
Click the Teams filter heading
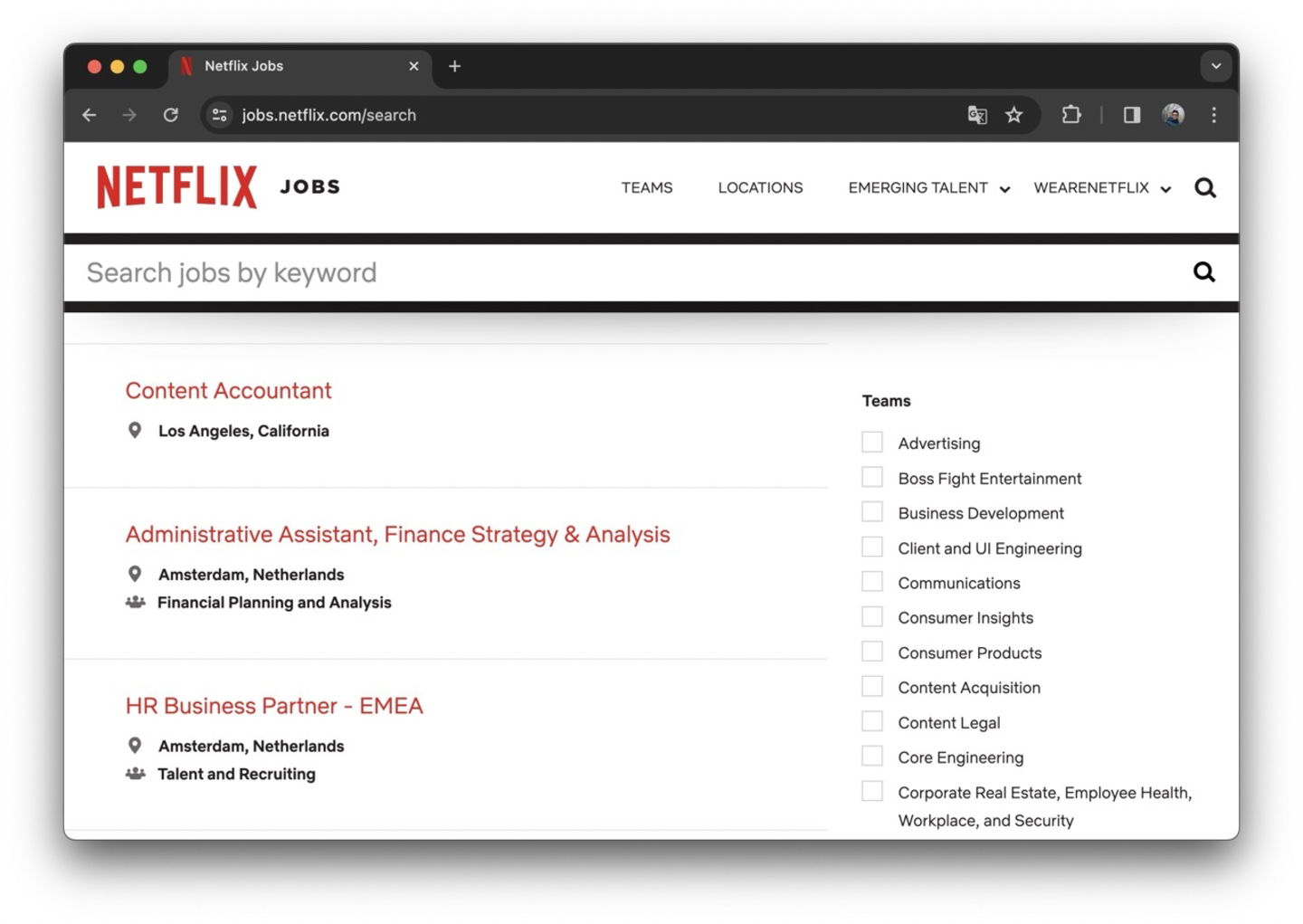click(x=886, y=401)
